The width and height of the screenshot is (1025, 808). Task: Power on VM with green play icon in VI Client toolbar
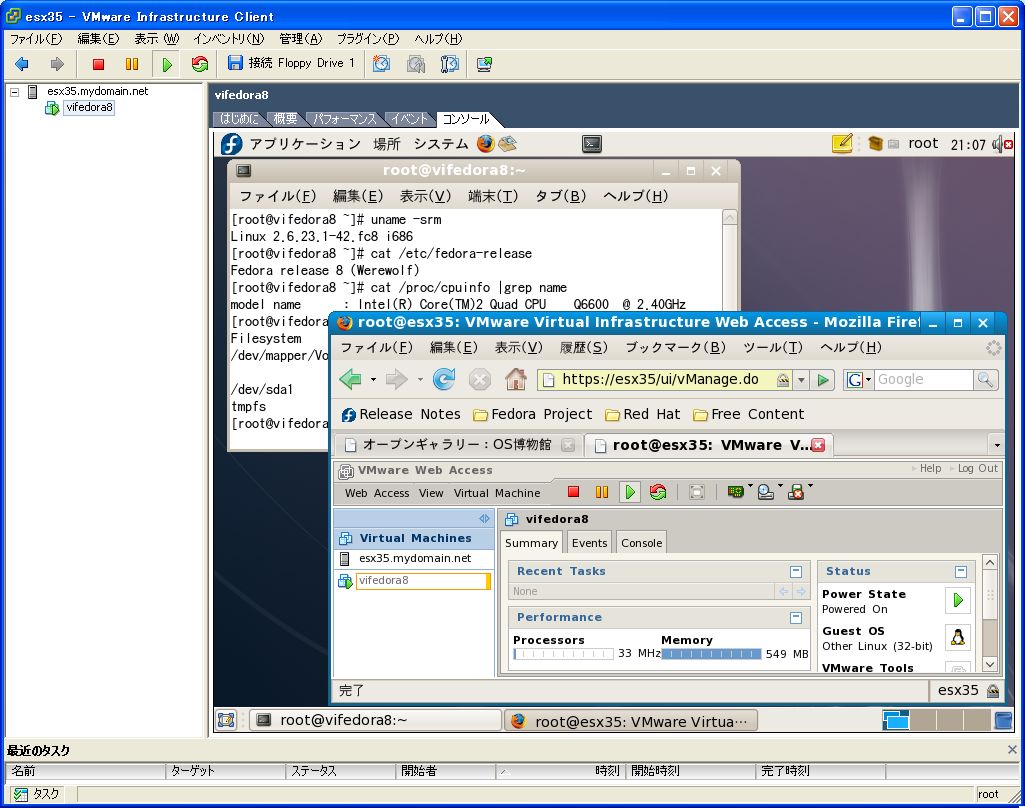(167, 64)
